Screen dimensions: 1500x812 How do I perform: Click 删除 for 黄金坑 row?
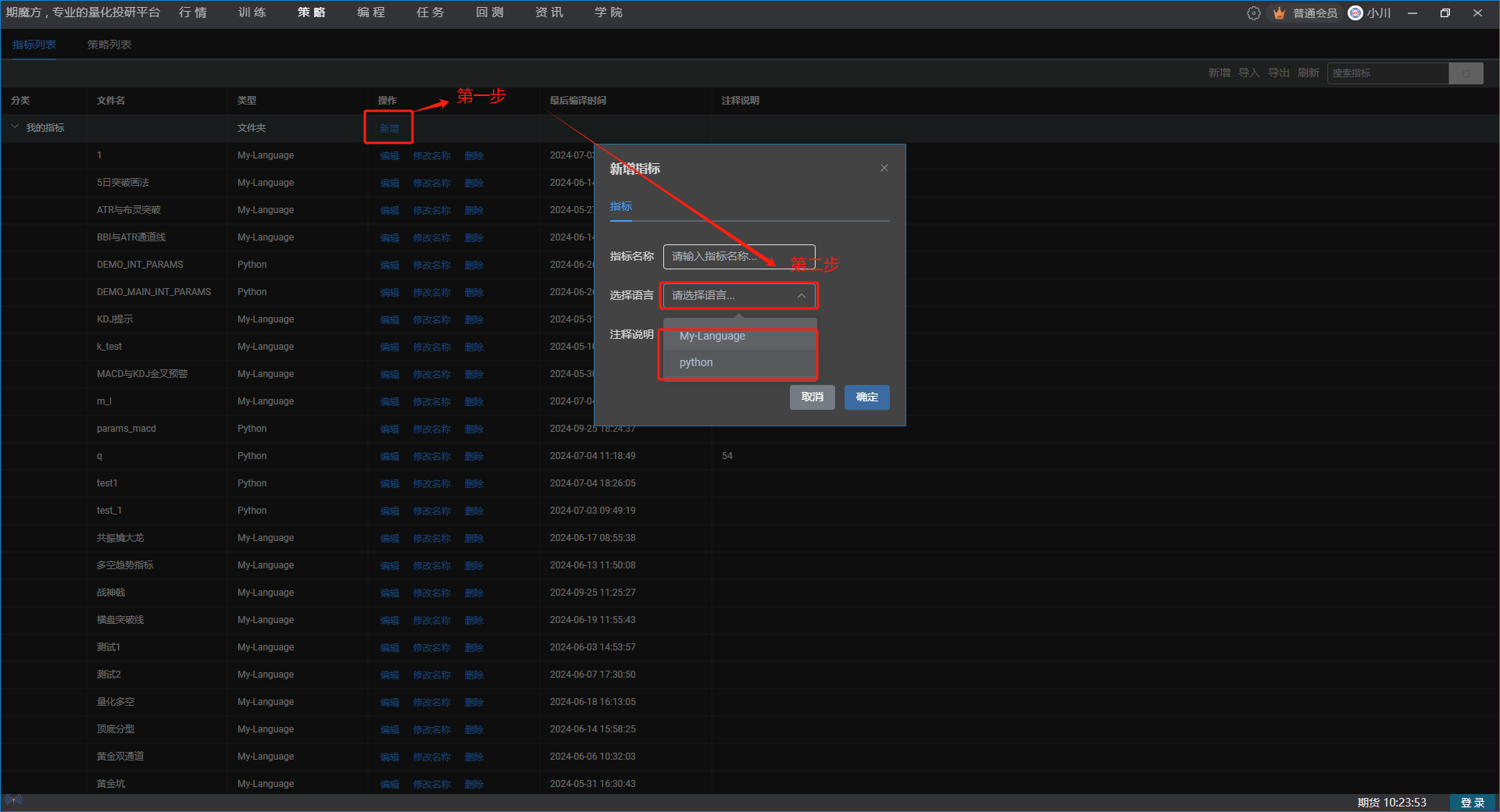tap(473, 785)
